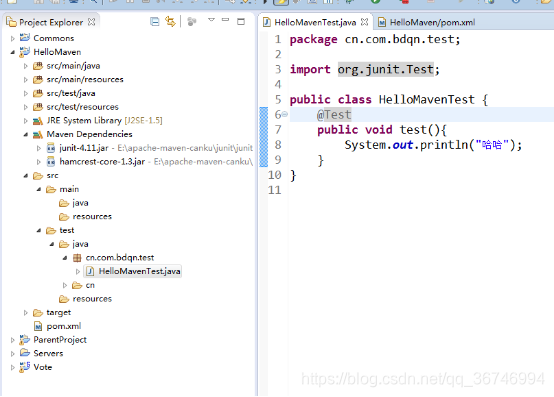Click hamcrest-core-1.3.jar jar icon
554x397 pixels.
51,162
